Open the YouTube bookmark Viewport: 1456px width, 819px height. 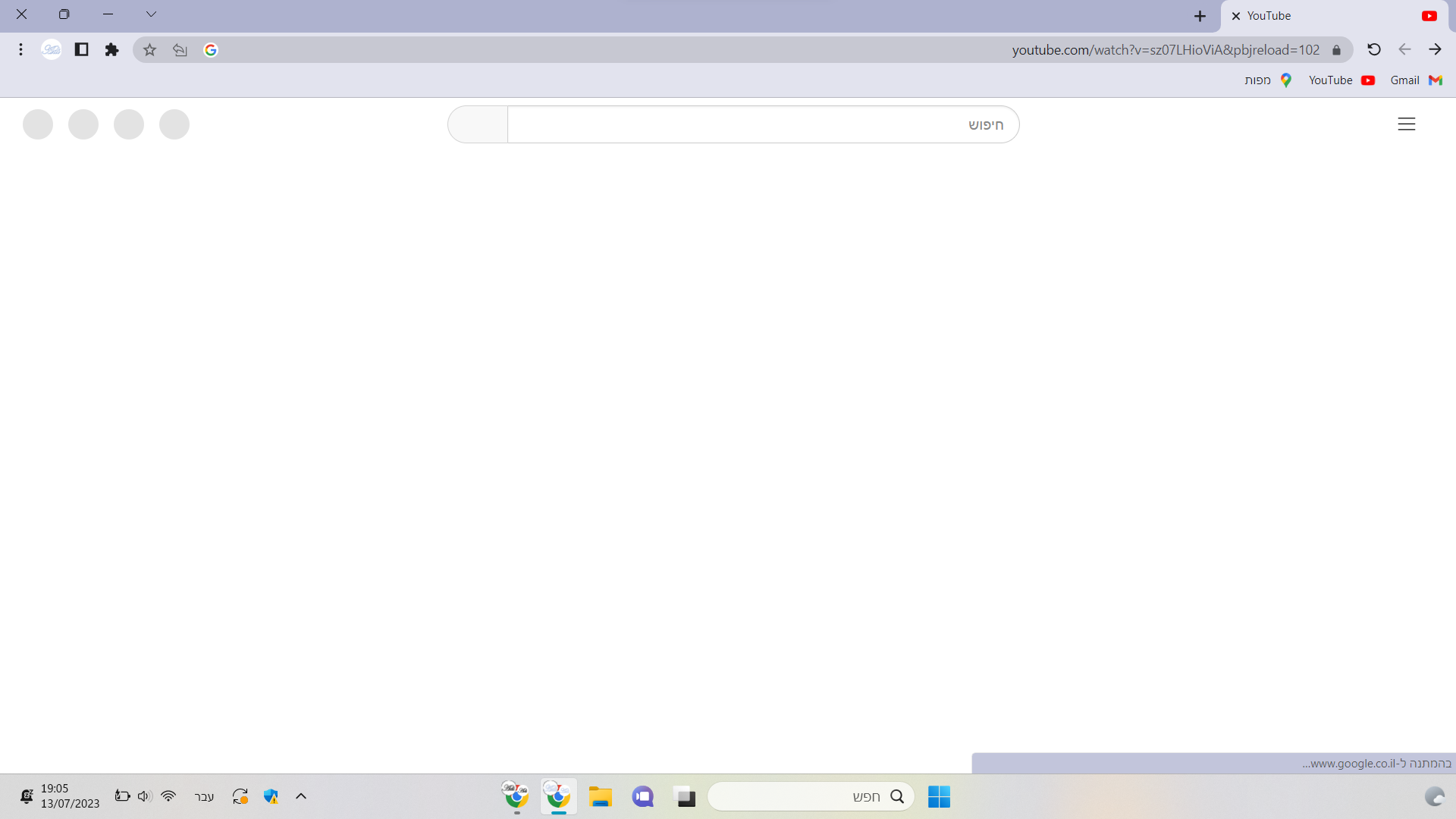(x=1341, y=80)
